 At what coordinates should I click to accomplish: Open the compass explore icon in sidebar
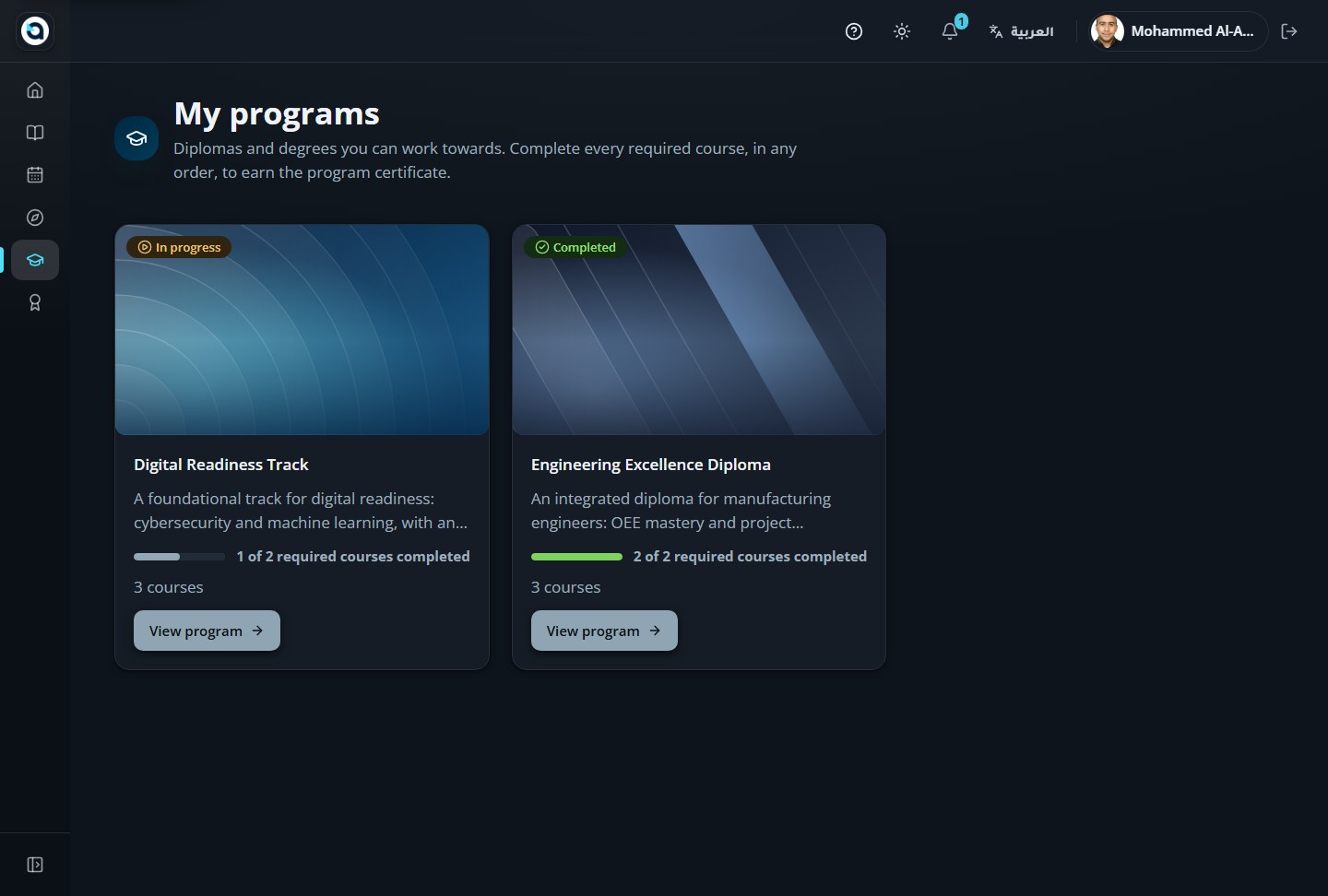(35, 218)
